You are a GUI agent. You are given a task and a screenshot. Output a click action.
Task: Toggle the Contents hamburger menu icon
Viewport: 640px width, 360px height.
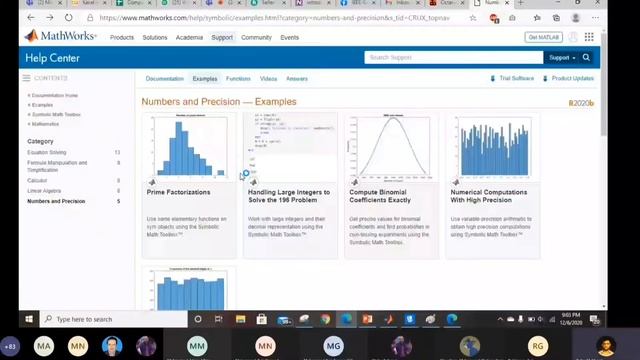[27, 78]
